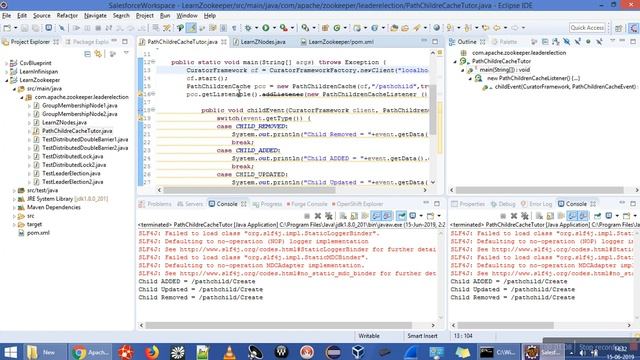Open the Run button dropdown arrow
The height and width of the screenshot is (360, 640).
(274, 28)
